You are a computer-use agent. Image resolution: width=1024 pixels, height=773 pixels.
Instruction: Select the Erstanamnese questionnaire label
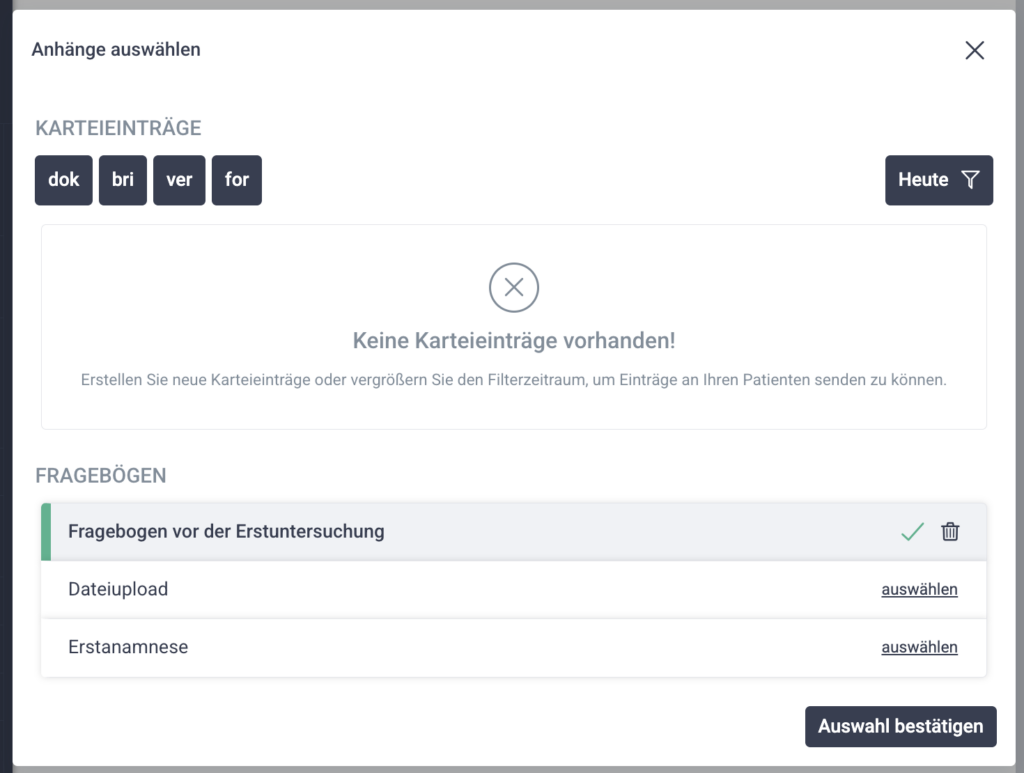(128, 648)
